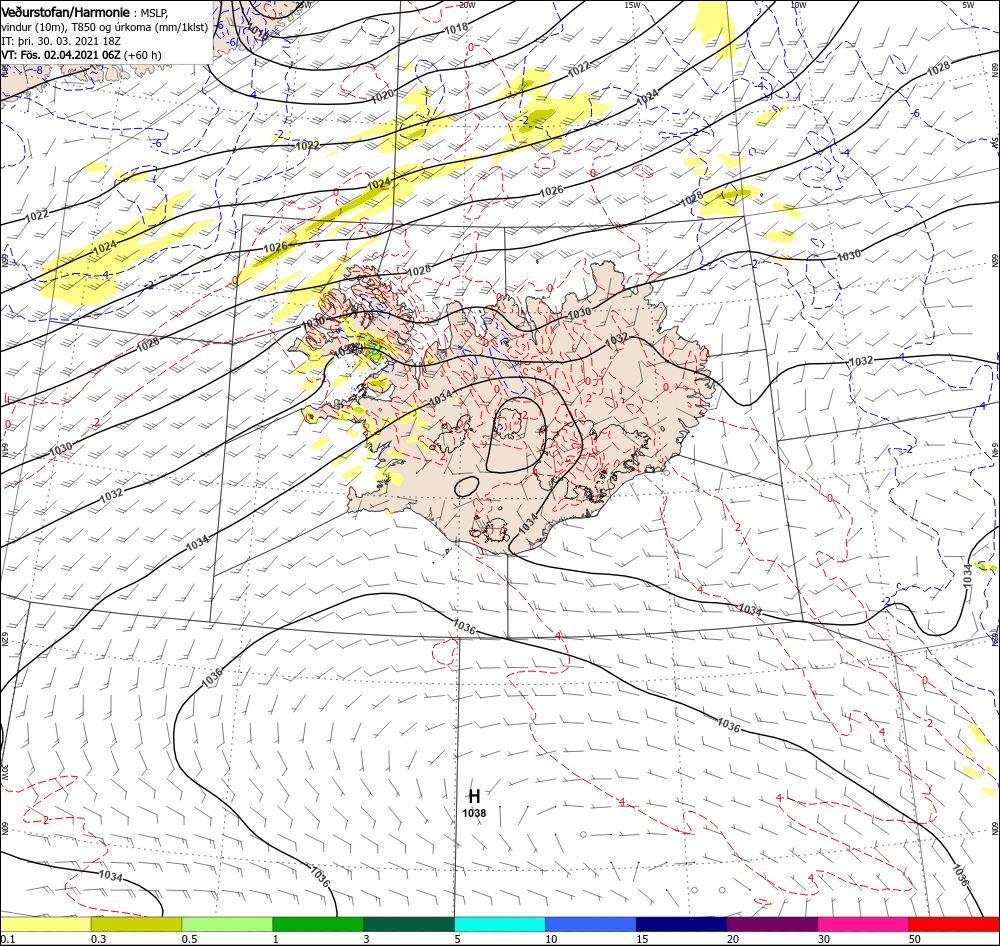Click the legend value label 50
The image size is (1000, 946).
915,939
